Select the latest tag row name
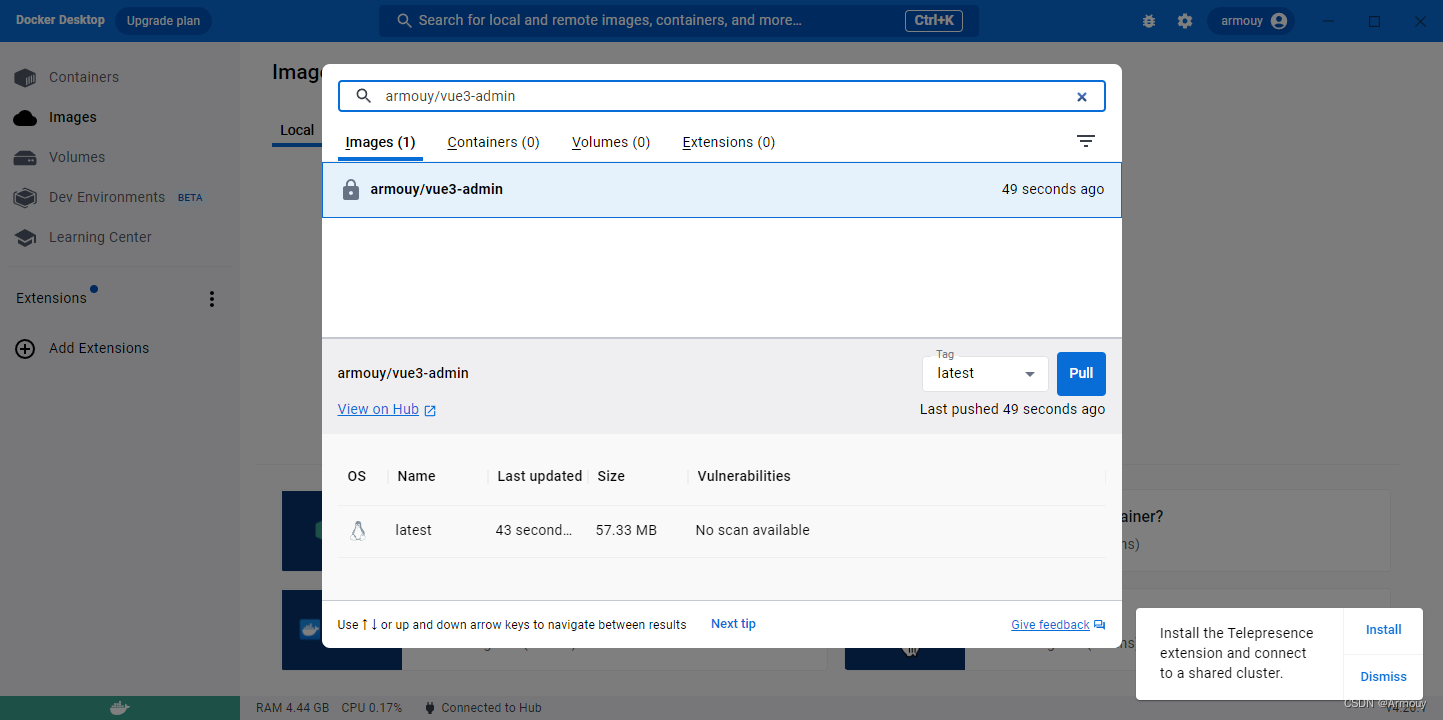Viewport: 1443px width, 720px height. coord(413,530)
